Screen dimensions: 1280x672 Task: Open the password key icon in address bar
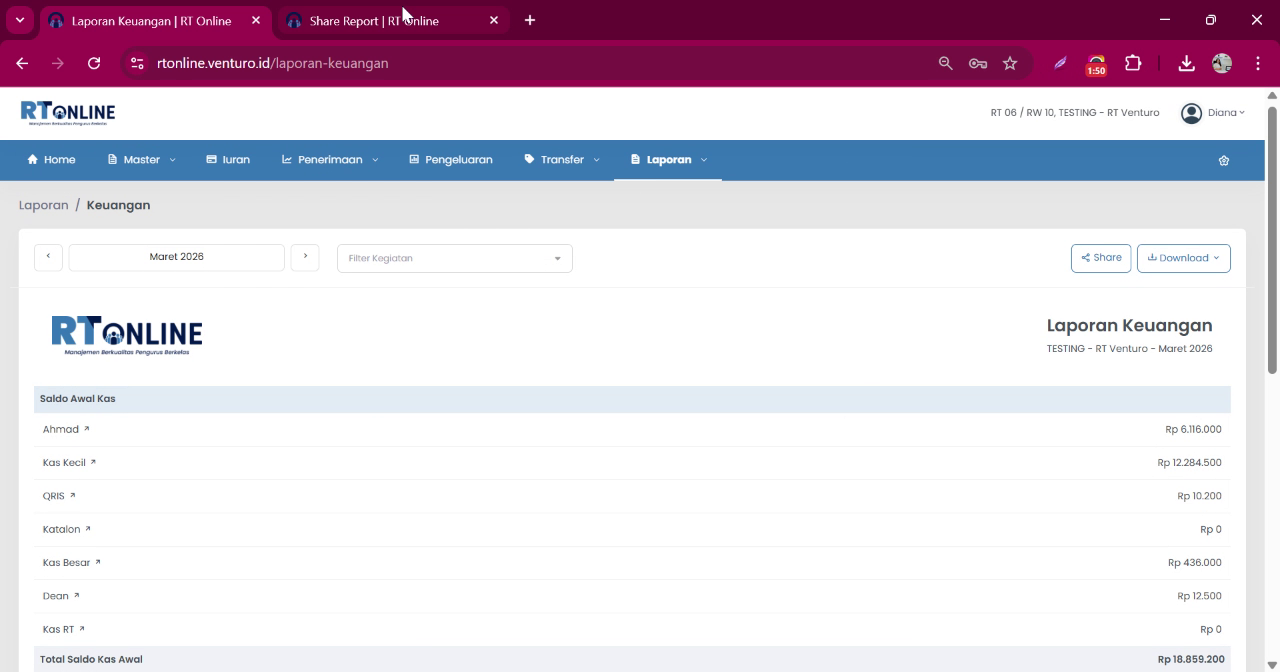coord(978,63)
